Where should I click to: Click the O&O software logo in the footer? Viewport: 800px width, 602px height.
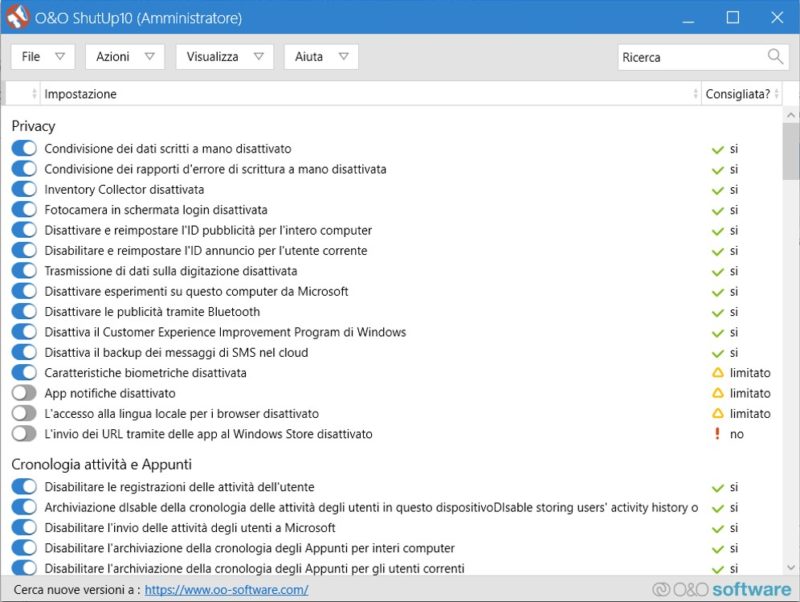tap(721, 589)
